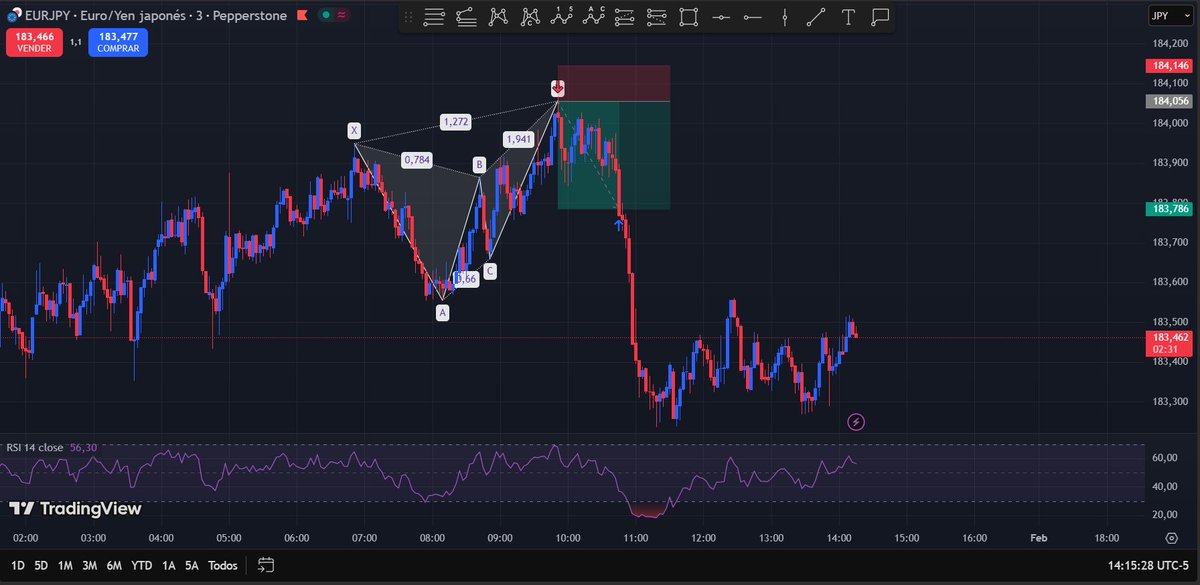Screen dimensions: 1200x585
Task: Choose the Callout annotation tool
Action: (880, 17)
